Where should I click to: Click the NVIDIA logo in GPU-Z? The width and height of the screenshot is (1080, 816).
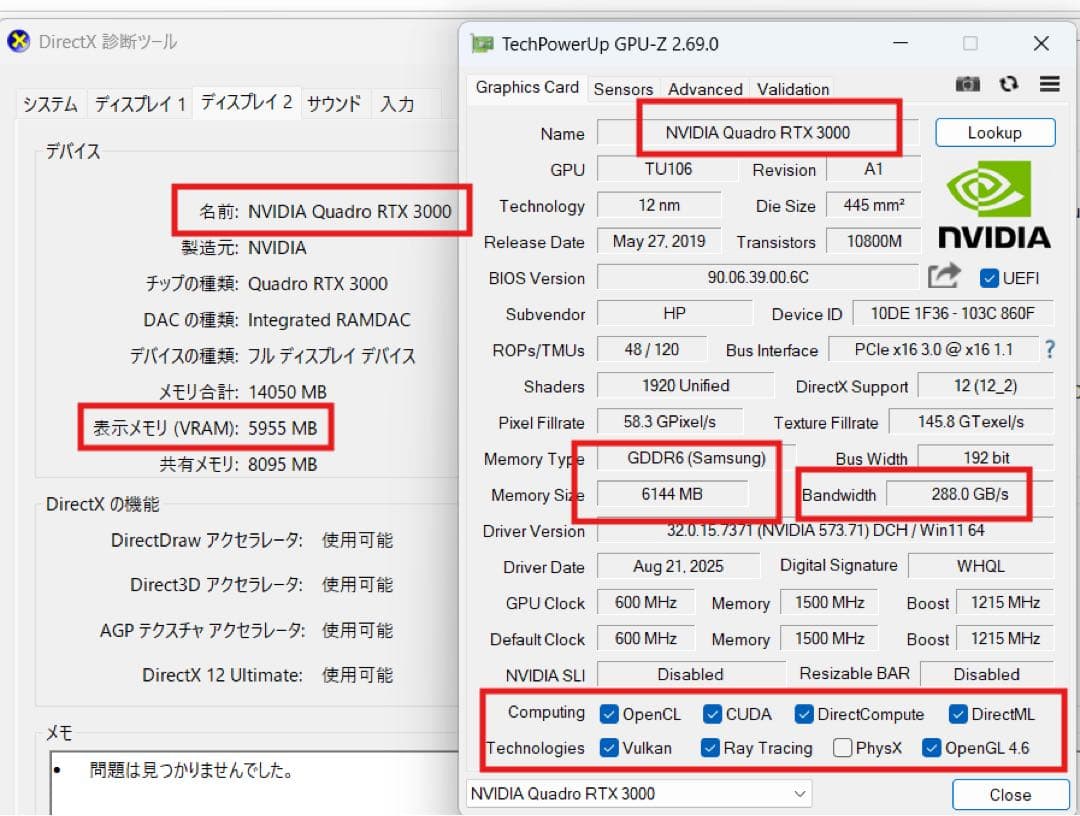tap(994, 205)
